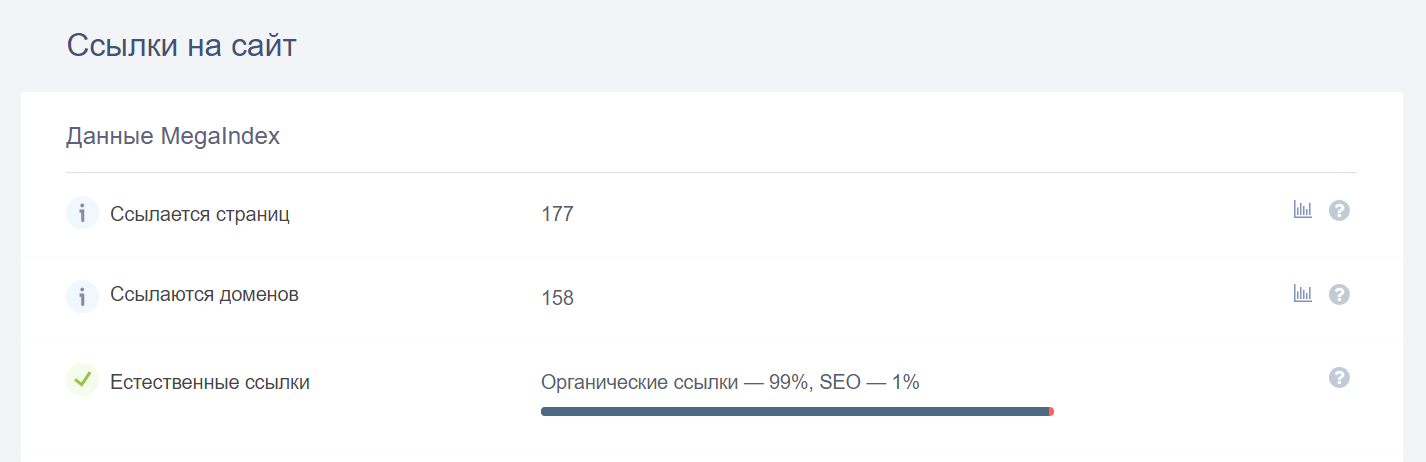The image size is (1426, 462).
Task: Click the SEO — 1% text
Action: coord(870,382)
